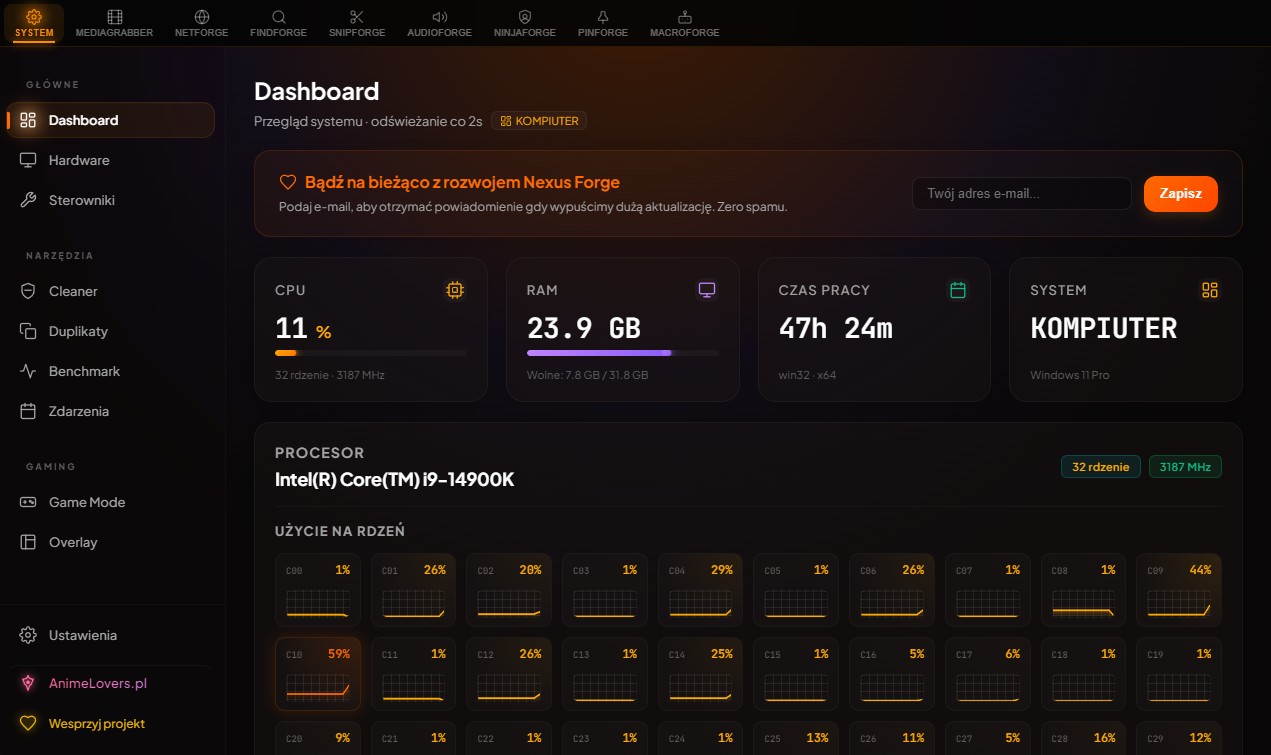Switch to MediaGrabber module

tap(114, 23)
